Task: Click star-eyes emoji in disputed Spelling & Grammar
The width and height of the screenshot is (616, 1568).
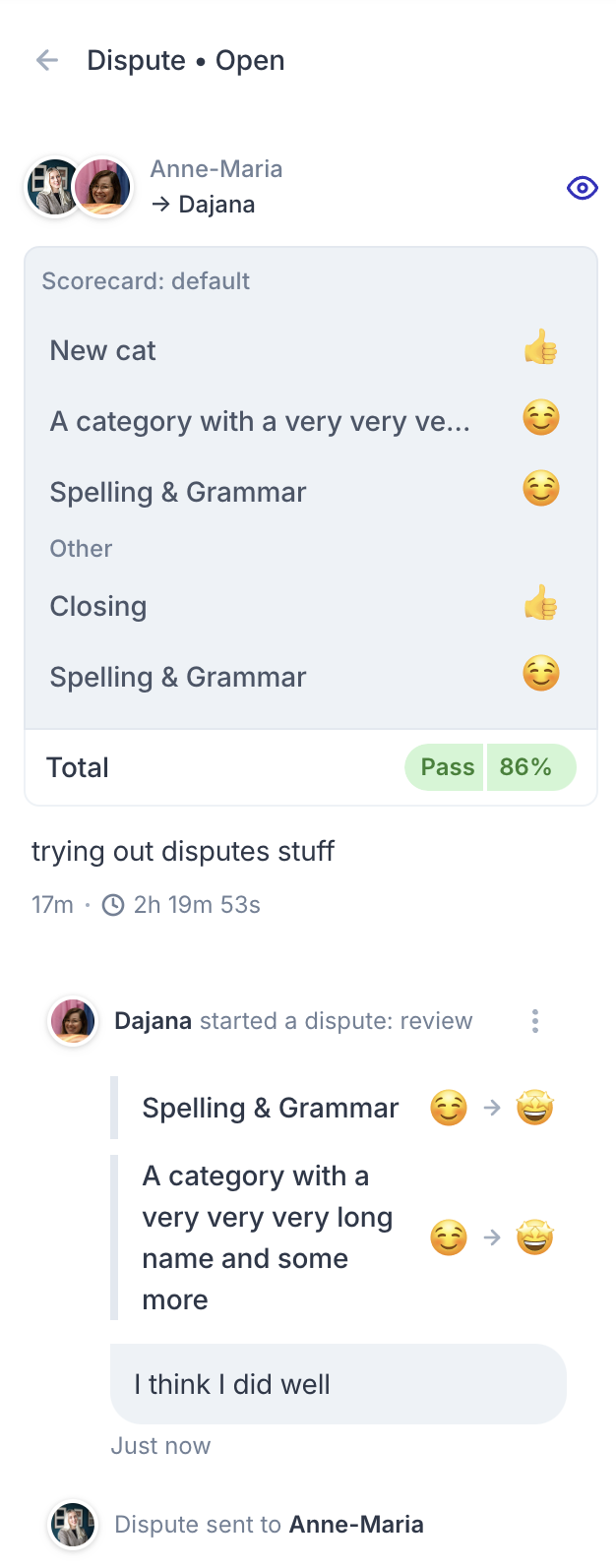Action: [x=535, y=1108]
